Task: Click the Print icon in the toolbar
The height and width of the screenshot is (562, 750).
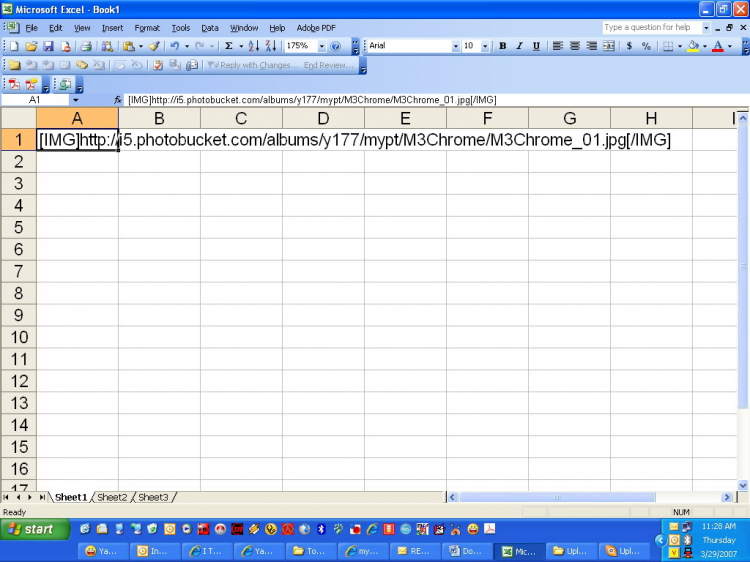Action: 86,46
